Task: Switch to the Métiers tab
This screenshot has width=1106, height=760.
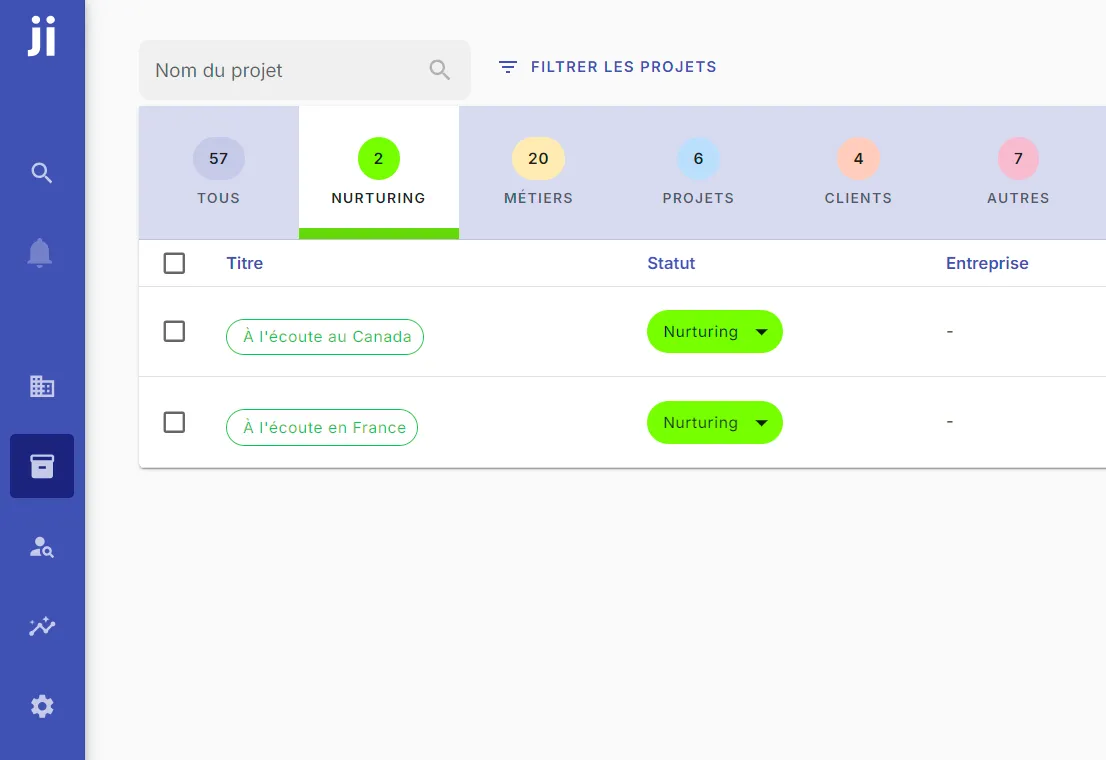Action: coord(538,172)
